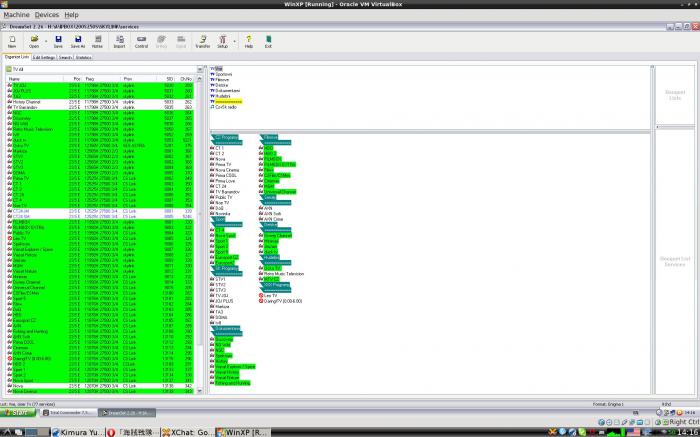
Task: Select Nova row near bottom of left list
Action: pyautogui.click(x=100, y=386)
